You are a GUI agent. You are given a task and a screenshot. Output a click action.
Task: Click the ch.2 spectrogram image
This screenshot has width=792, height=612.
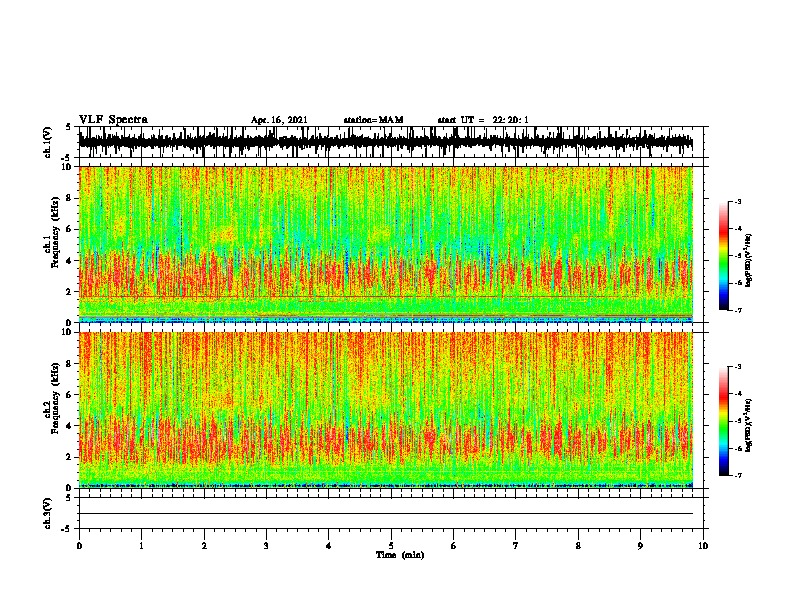click(x=386, y=410)
